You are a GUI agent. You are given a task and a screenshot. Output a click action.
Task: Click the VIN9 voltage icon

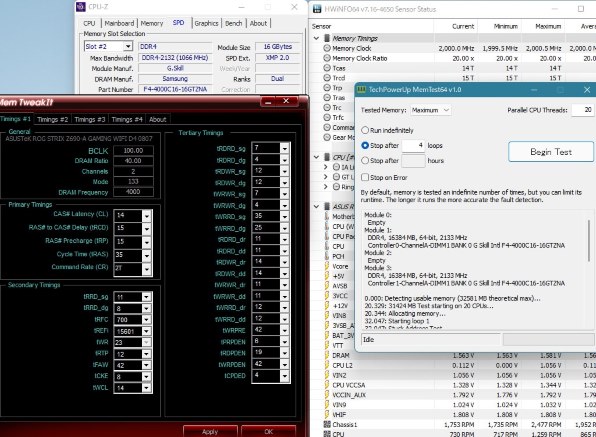tap(327, 405)
